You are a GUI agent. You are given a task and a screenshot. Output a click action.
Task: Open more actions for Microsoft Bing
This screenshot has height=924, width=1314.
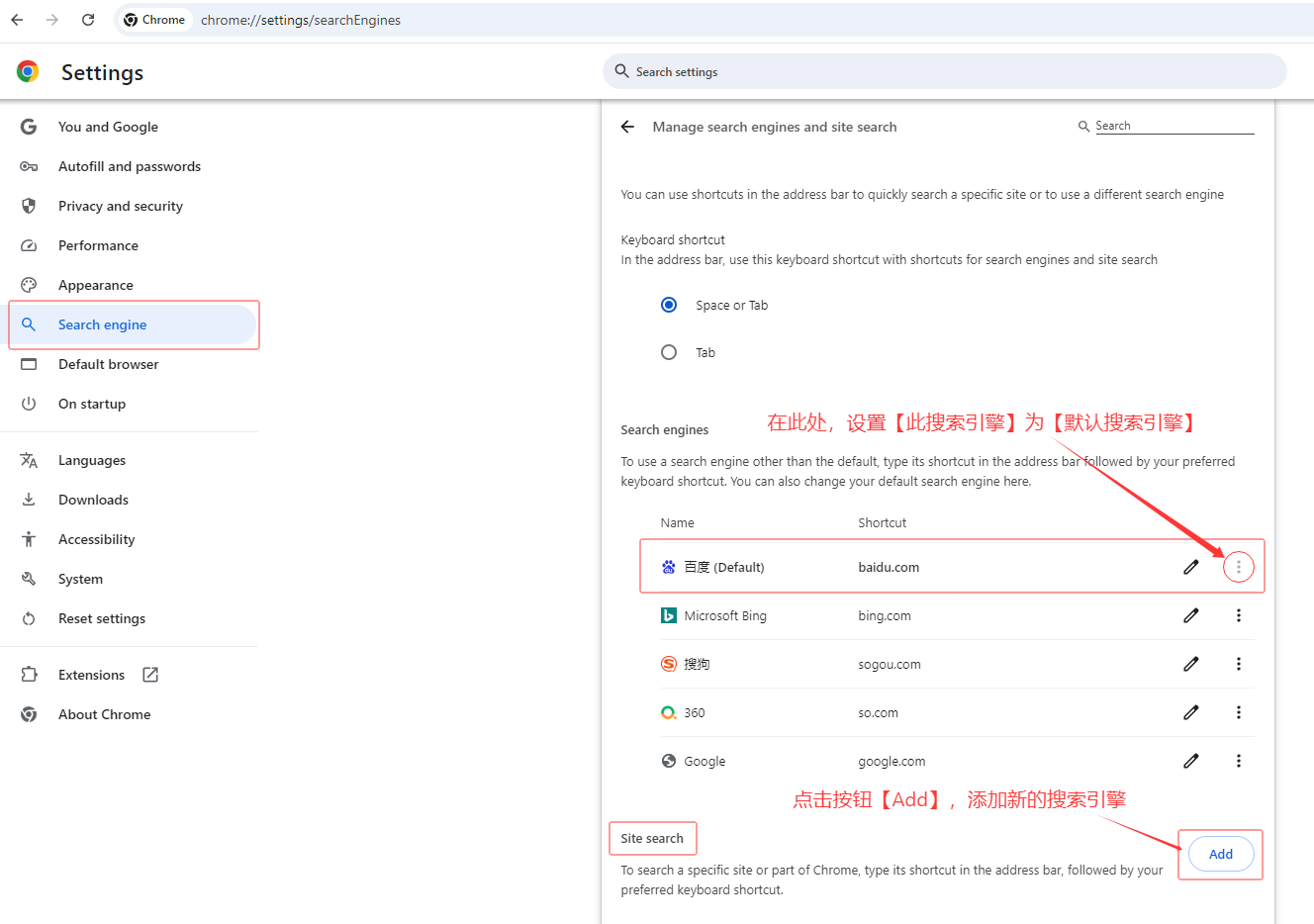[x=1239, y=615]
